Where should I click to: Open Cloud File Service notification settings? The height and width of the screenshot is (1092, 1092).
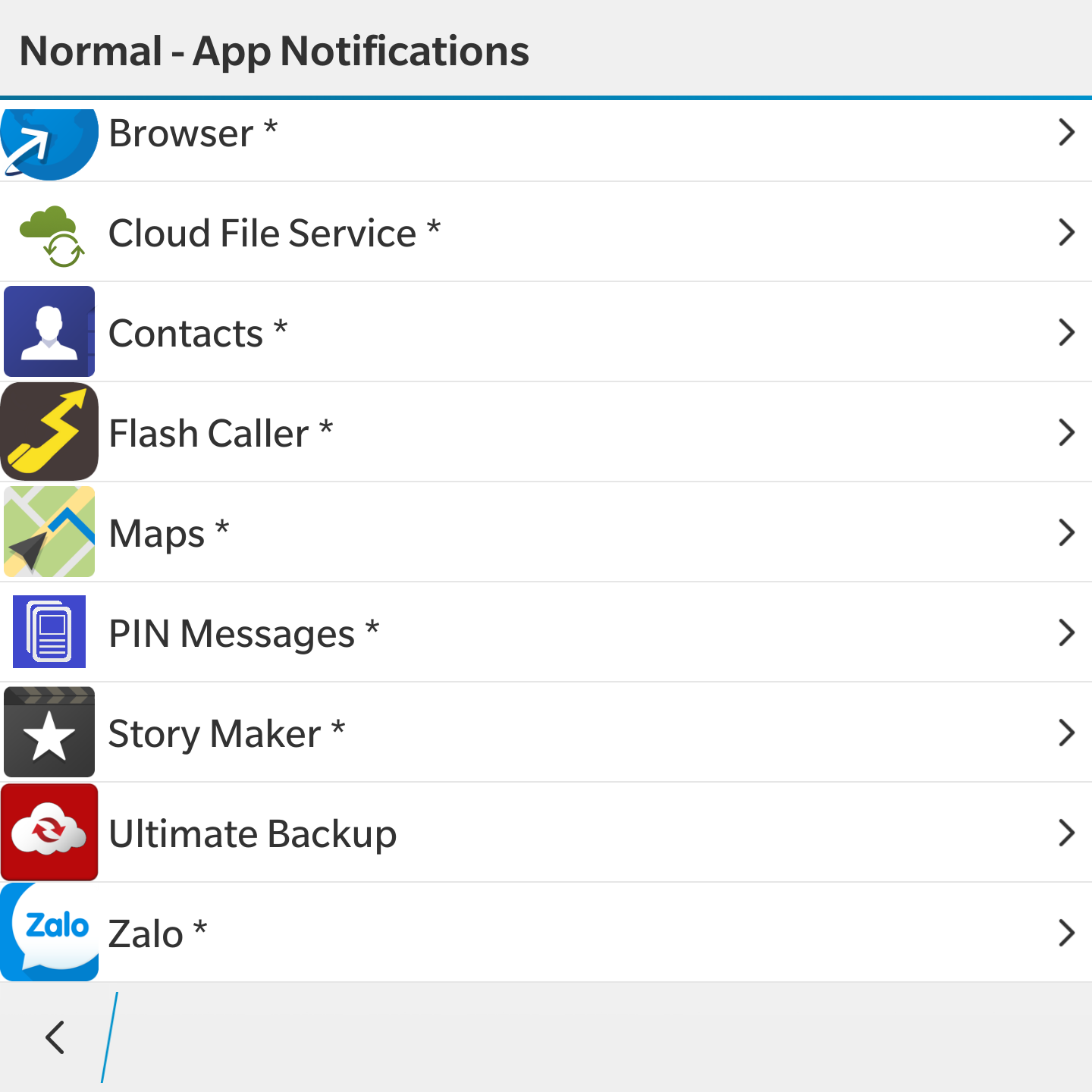click(x=546, y=232)
